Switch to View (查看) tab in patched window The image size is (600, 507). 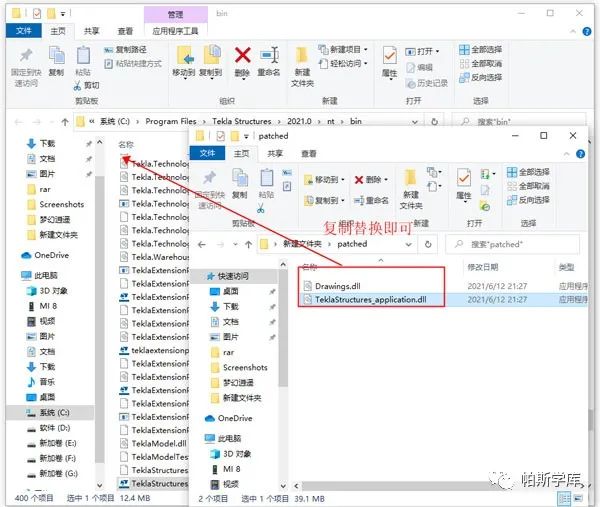(308, 153)
